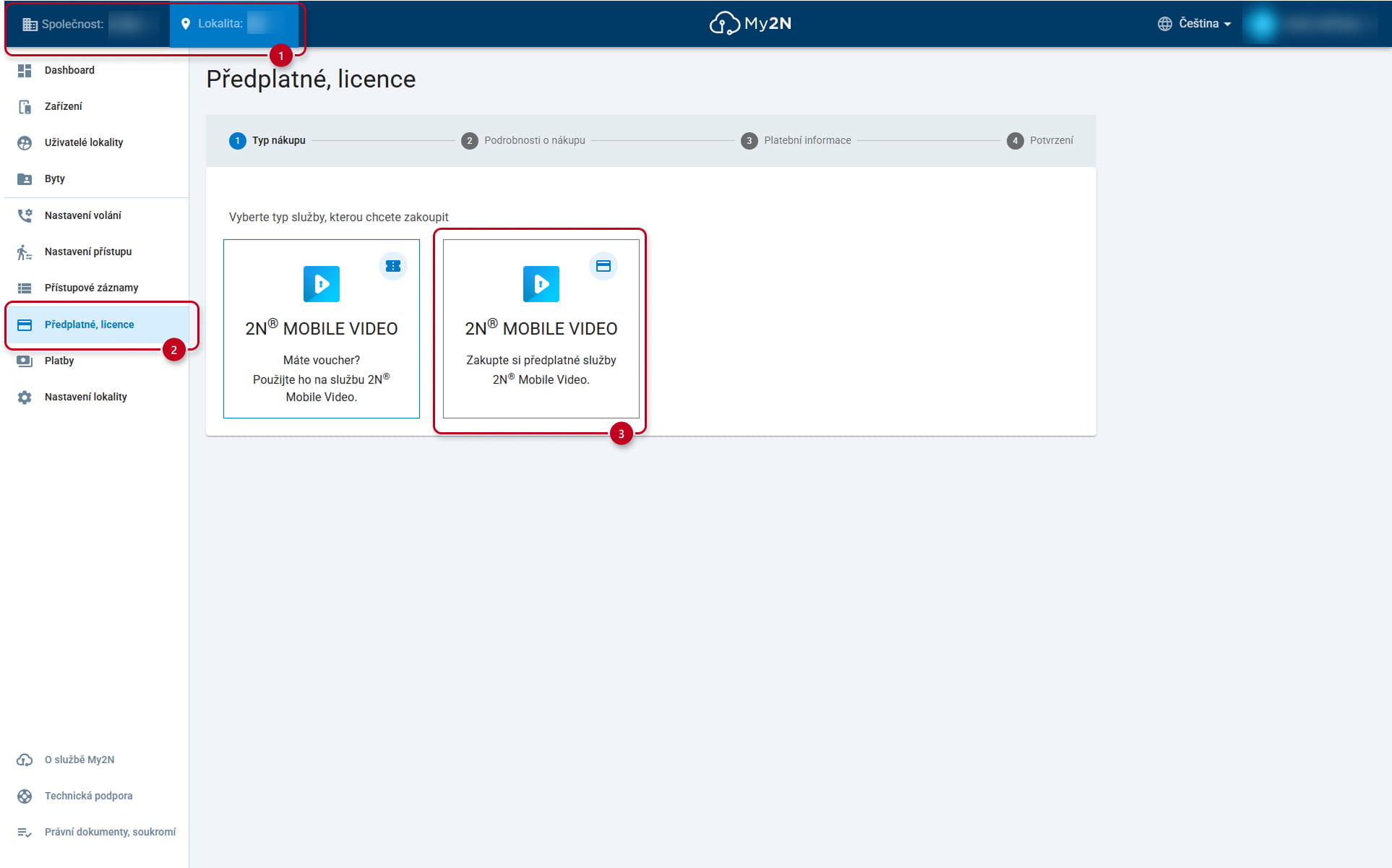Click the Nastavení přístupu walking person icon
Viewport: 1392px width, 868px height.
click(x=25, y=252)
